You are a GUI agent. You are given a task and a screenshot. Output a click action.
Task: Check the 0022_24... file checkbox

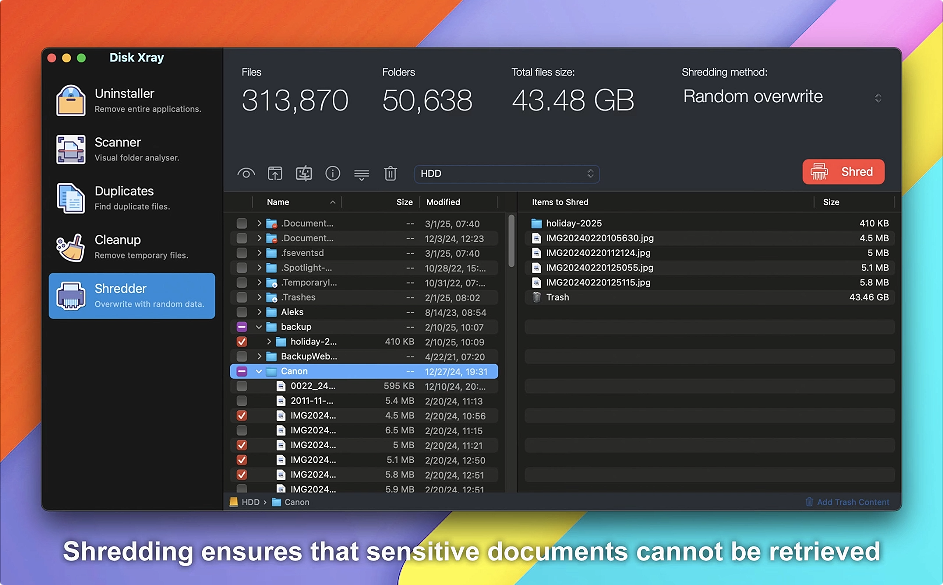pyautogui.click(x=242, y=386)
